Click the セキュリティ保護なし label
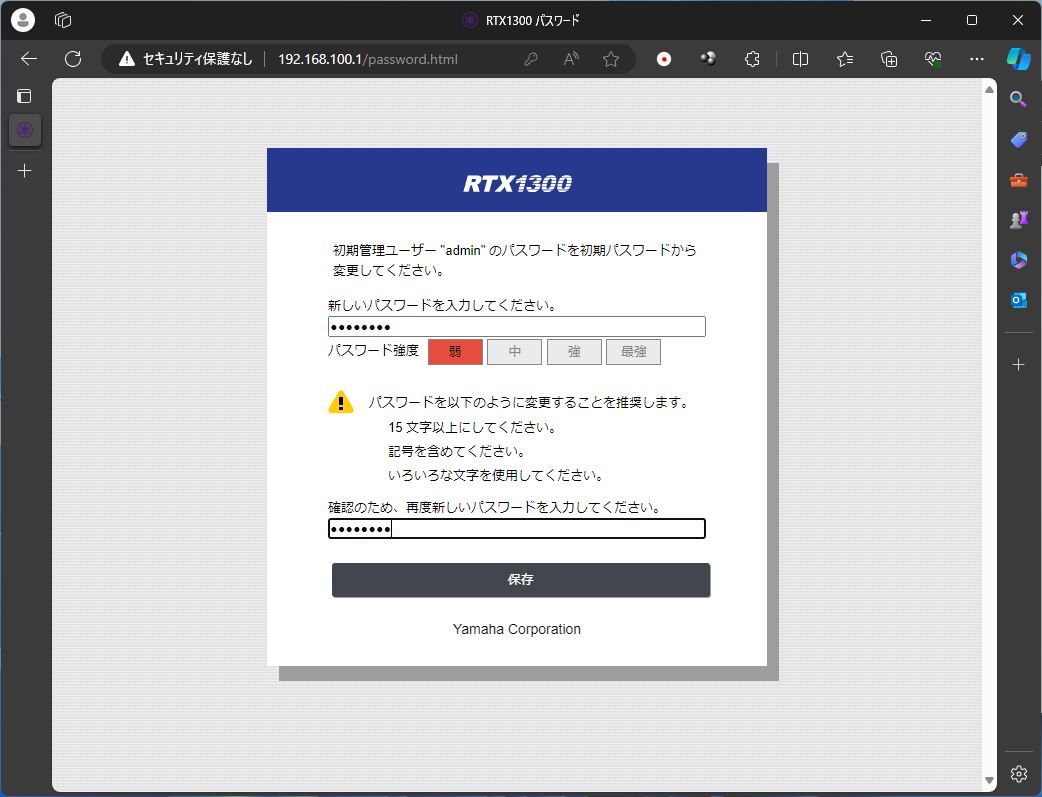Image resolution: width=1042 pixels, height=797 pixels. [x=197, y=59]
